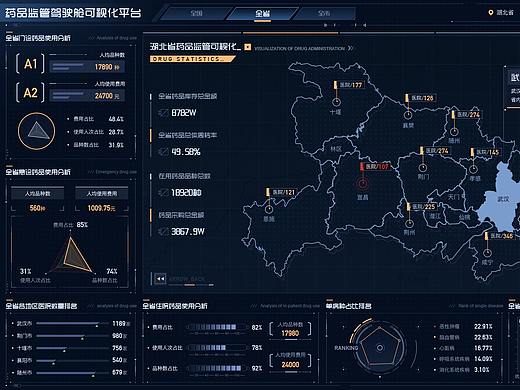
Task: Click the 17980 bracket value box
Action: coord(290,329)
